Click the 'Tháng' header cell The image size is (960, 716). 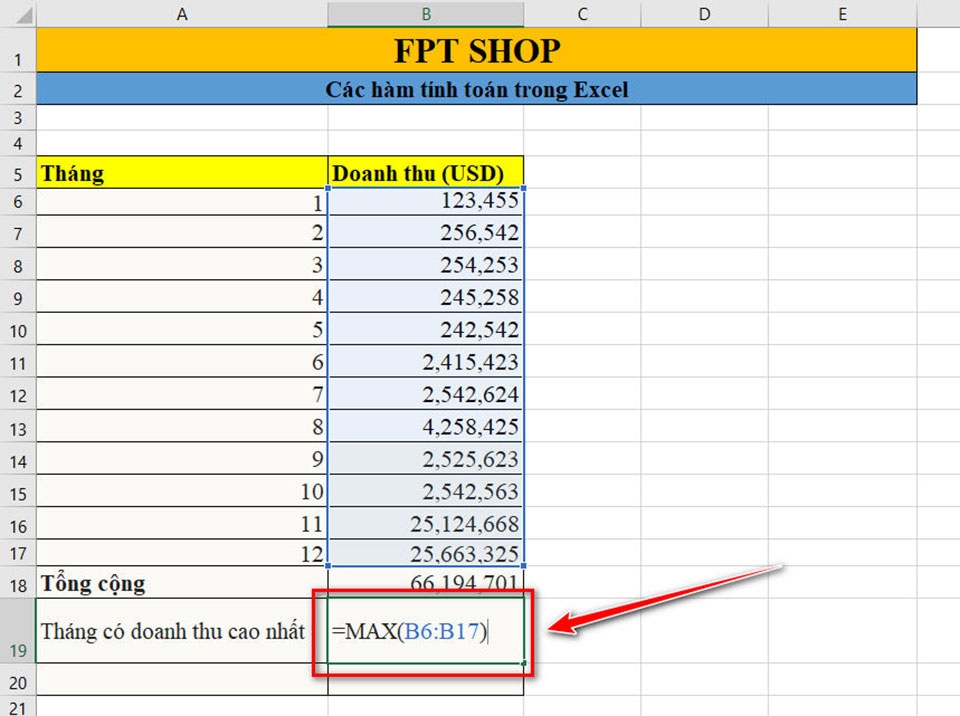pyautogui.click(x=182, y=172)
